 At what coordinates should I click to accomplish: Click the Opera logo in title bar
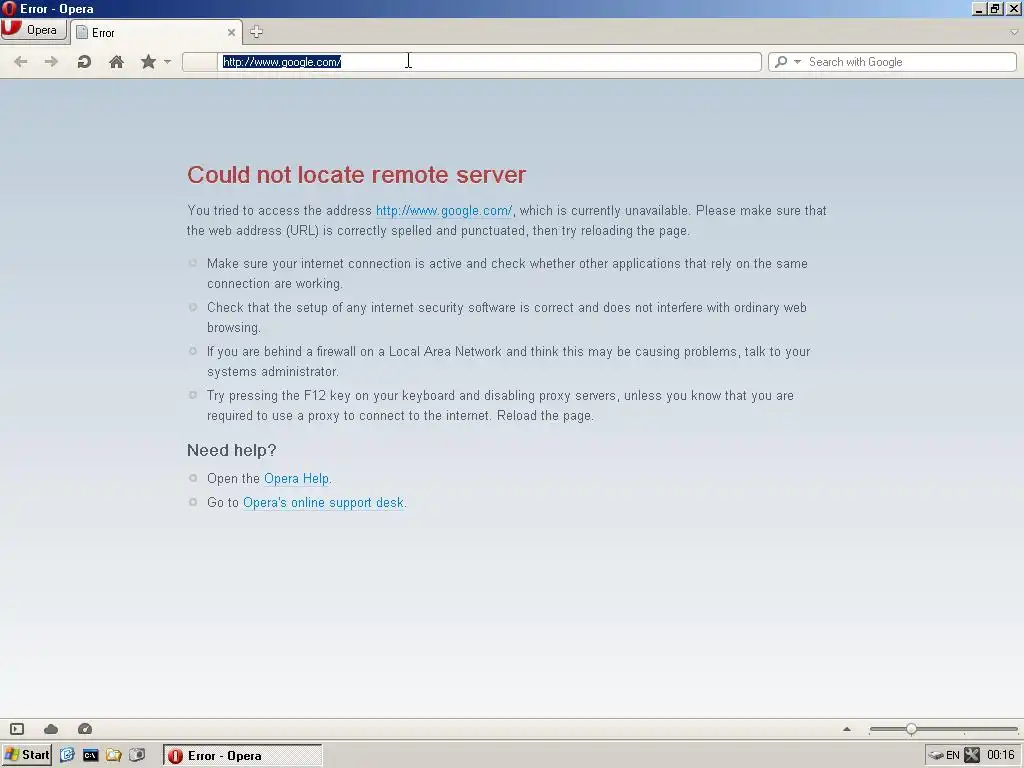point(8,8)
